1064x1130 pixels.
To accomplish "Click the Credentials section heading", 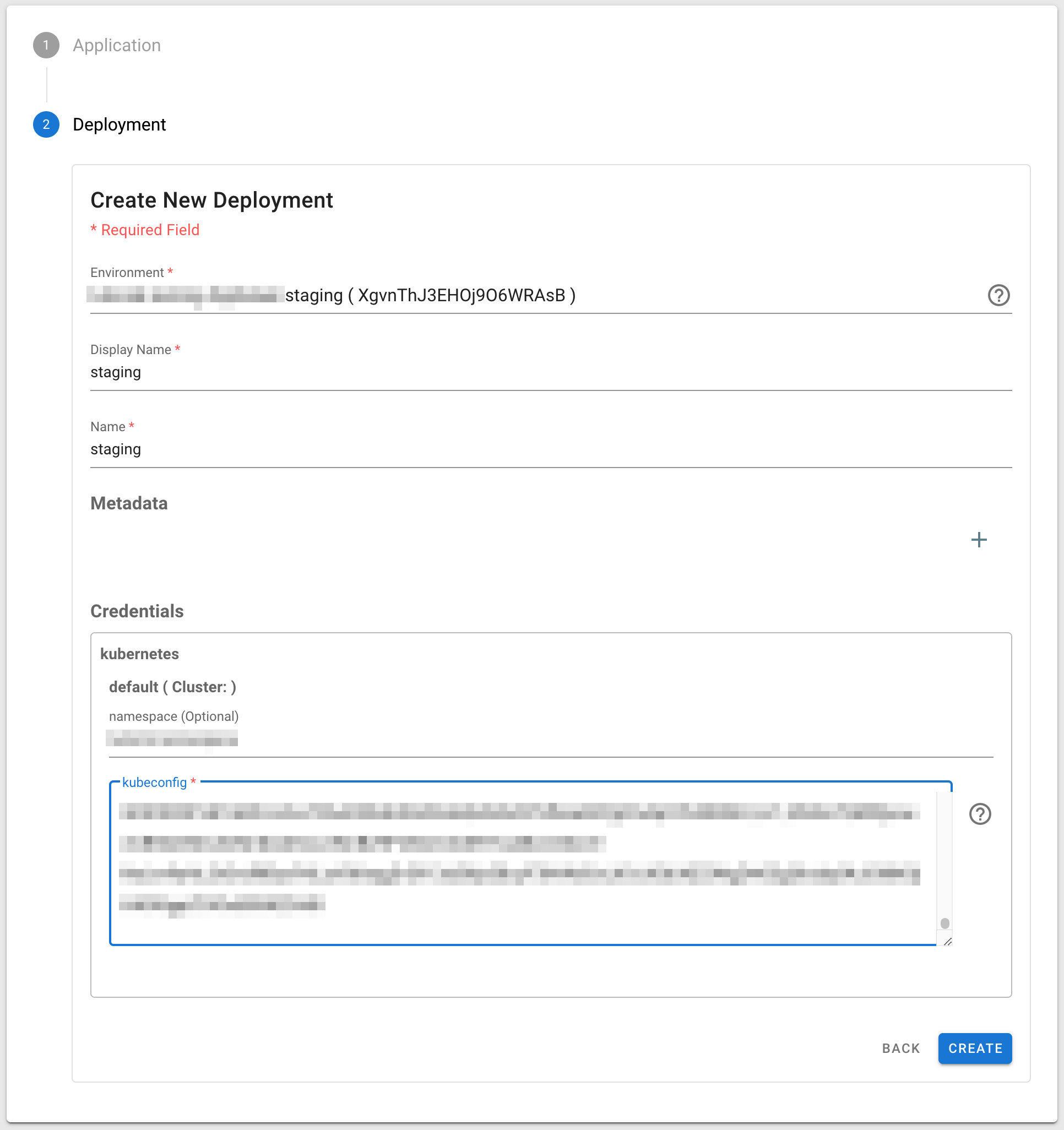I will pos(137,611).
